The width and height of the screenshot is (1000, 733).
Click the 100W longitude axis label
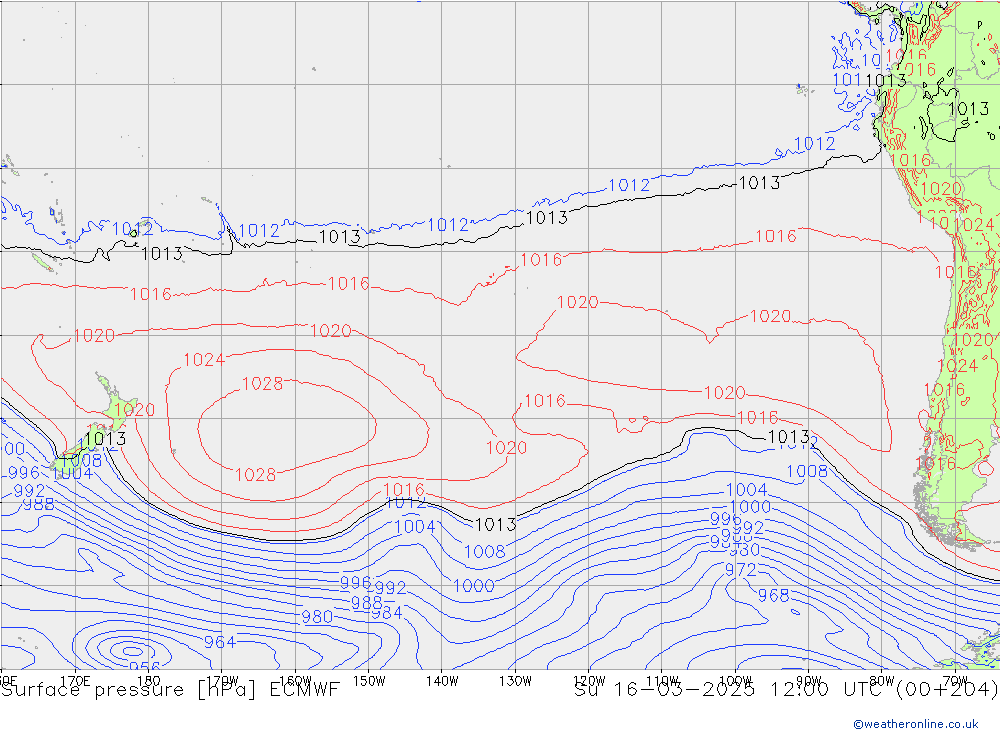(735, 681)
